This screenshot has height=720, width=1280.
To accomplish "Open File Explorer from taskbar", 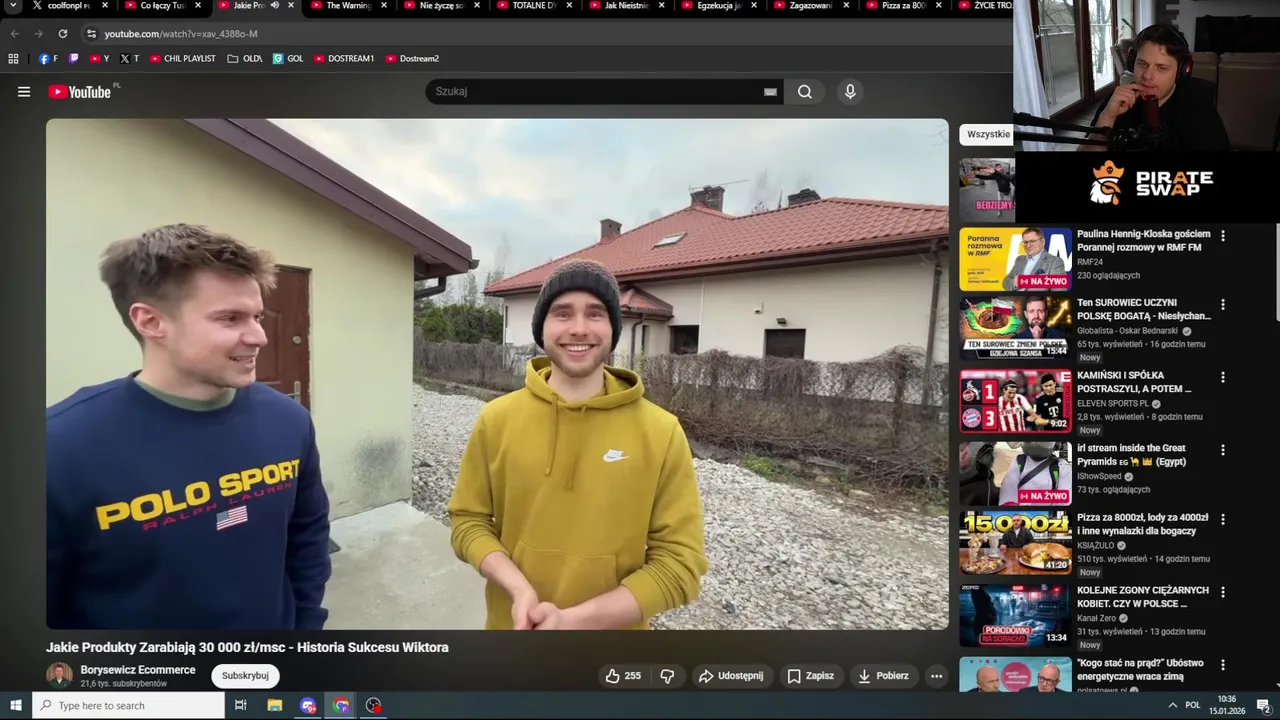I will (275, 705).
